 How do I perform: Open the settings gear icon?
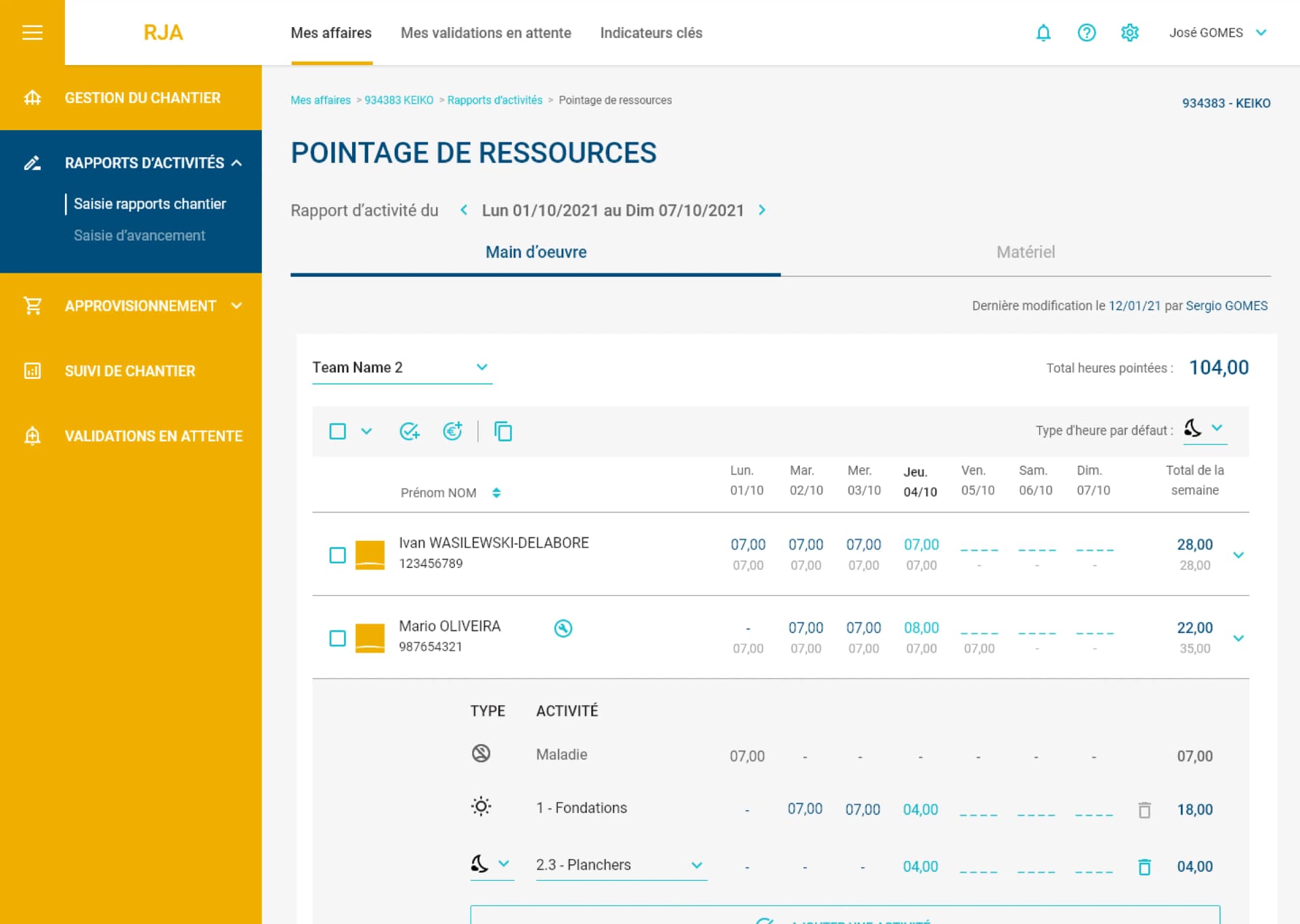coord(1129,32)
